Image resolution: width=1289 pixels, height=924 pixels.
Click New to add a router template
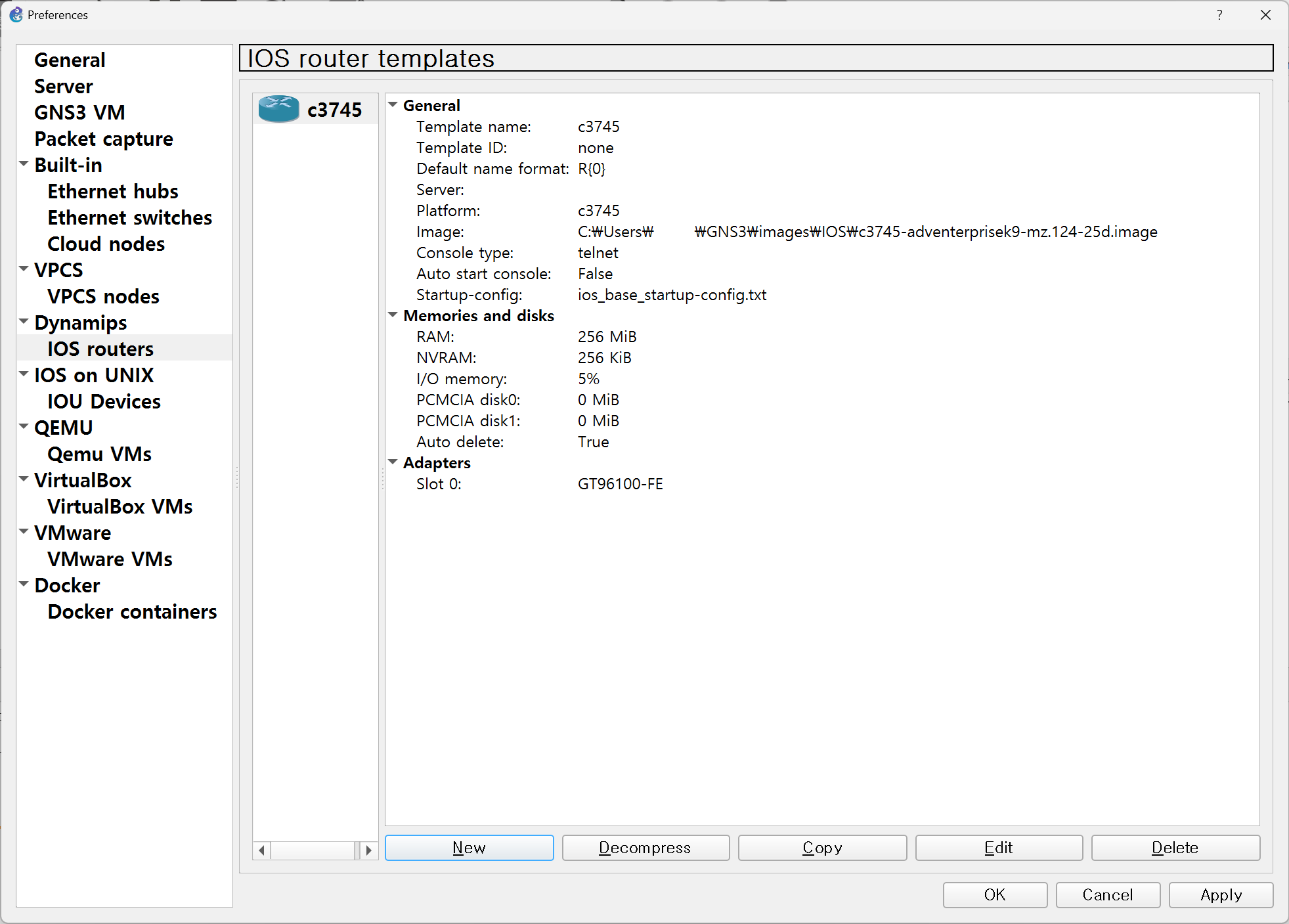pyautogui.click(x=469, y=848)
